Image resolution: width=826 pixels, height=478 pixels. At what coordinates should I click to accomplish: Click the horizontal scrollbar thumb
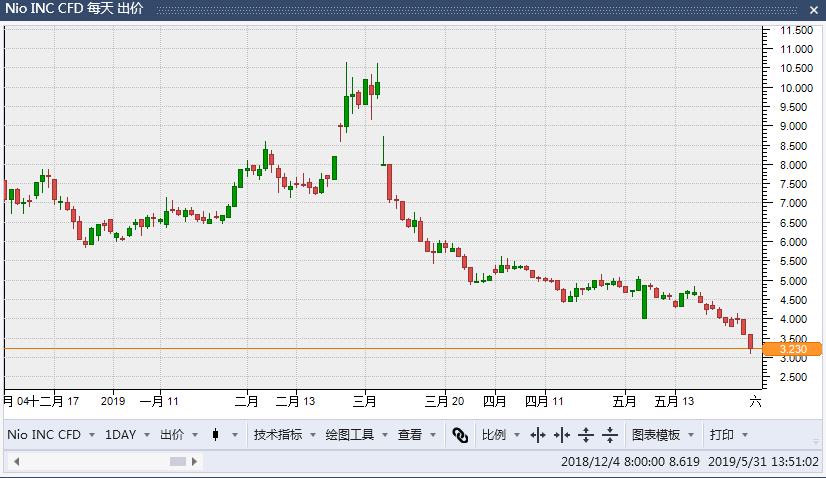click(178, 462)
